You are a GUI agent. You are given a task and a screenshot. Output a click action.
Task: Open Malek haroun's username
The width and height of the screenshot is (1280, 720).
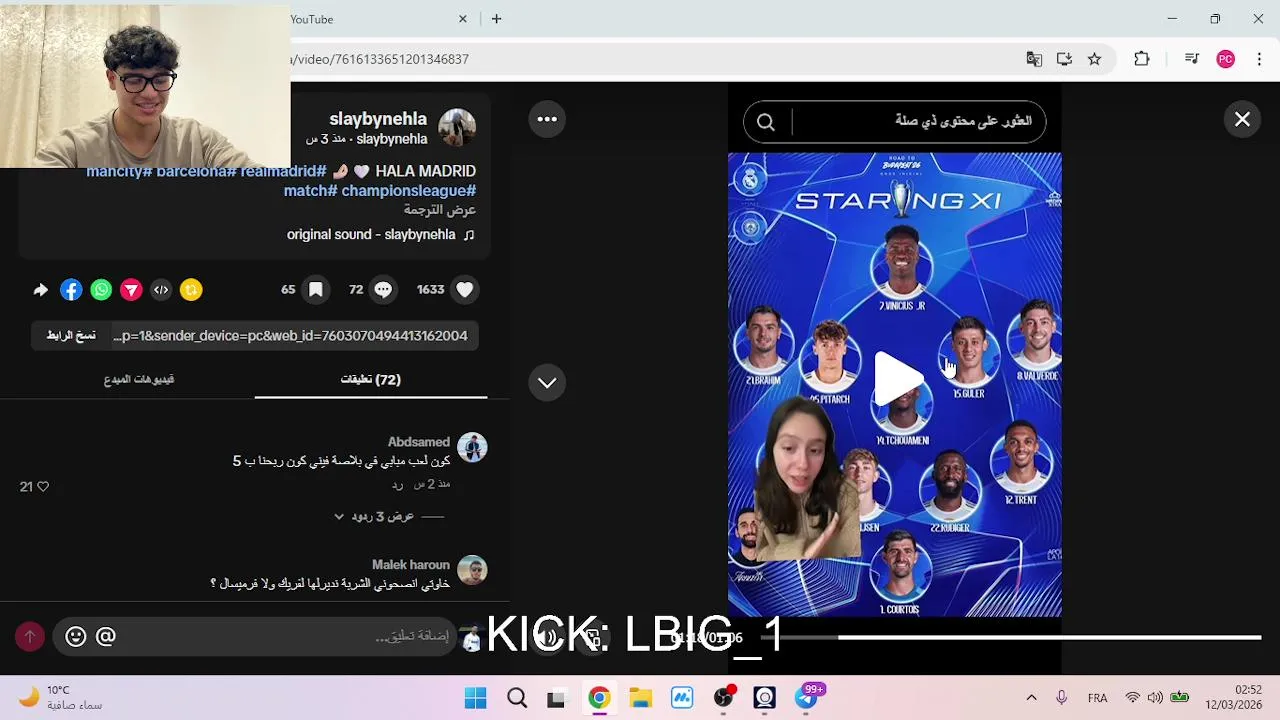411,565
